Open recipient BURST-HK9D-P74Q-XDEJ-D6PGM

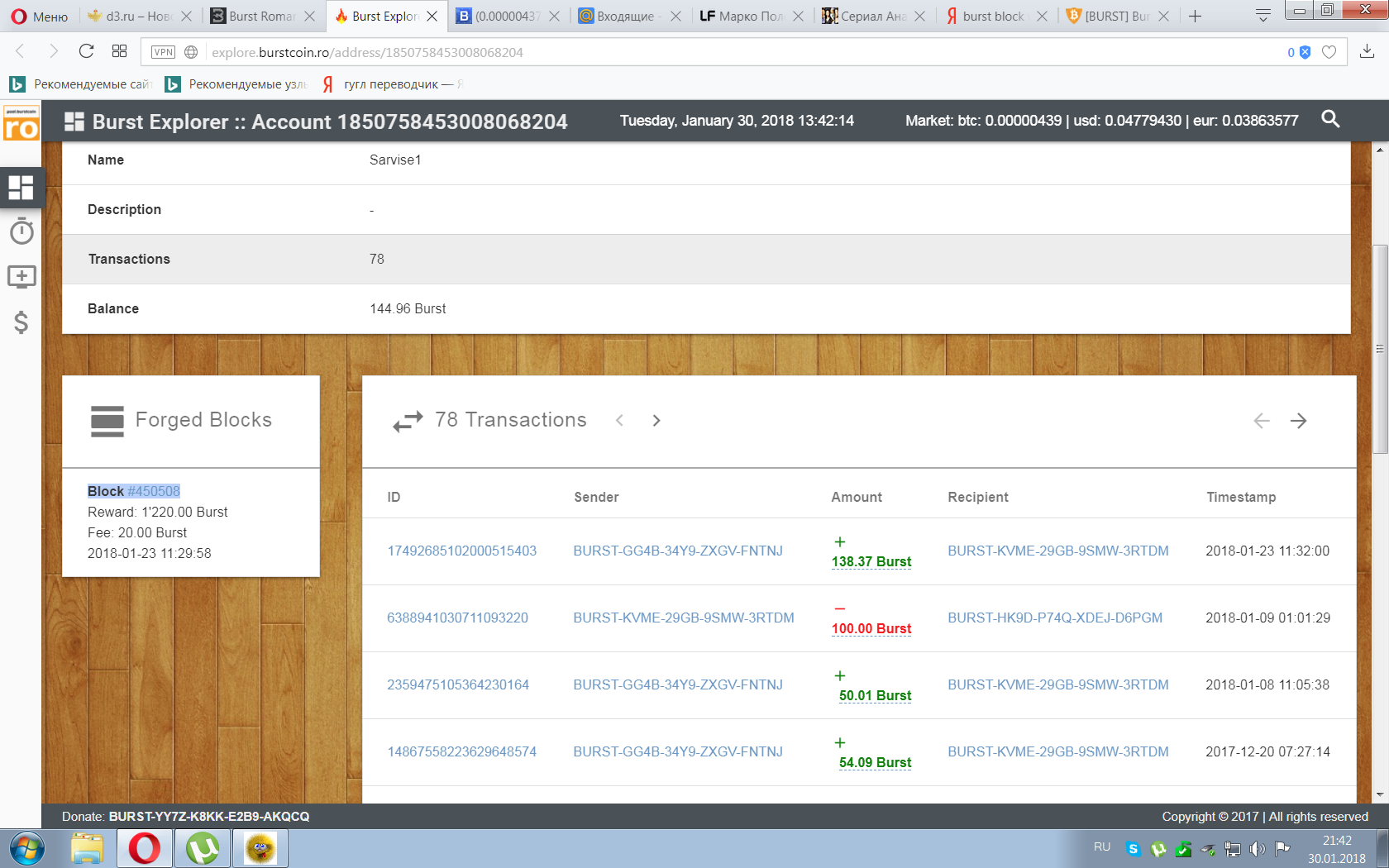click(x=1055, y=618)
